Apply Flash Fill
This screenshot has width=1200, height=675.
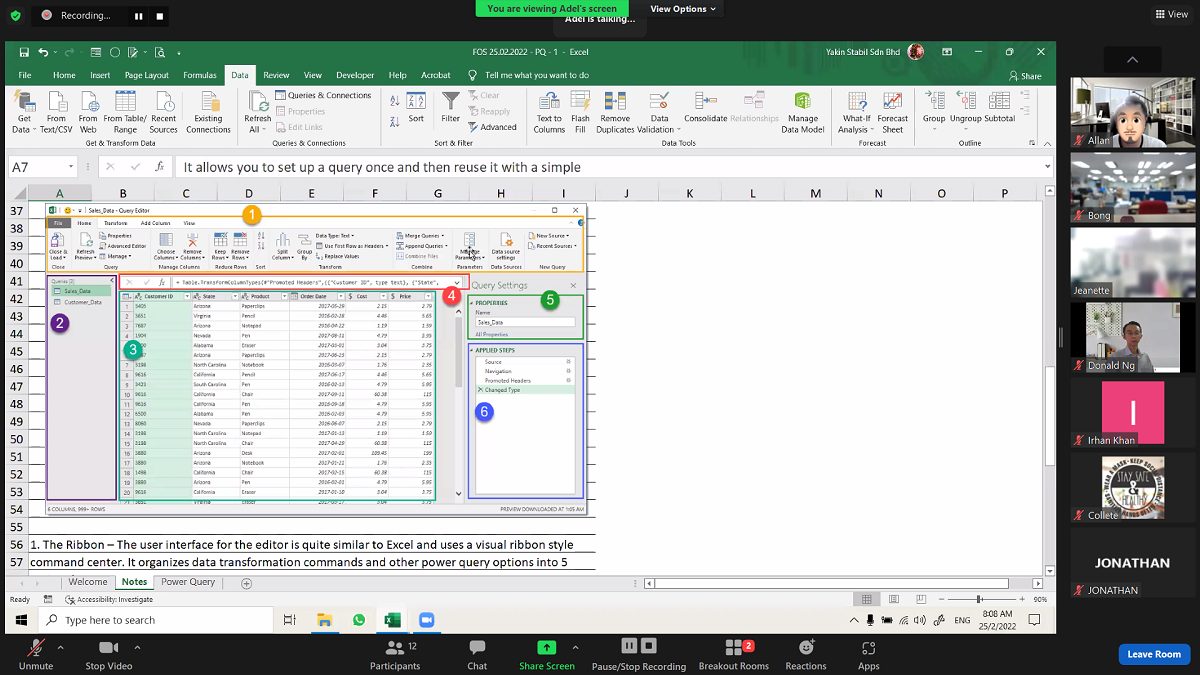point(581,110)
